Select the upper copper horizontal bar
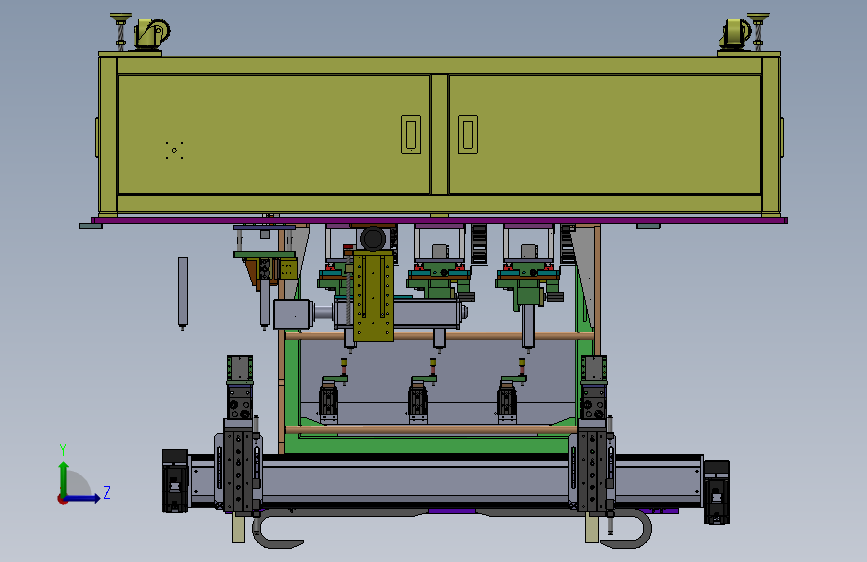The width and height of the screenshot is (867, 562). pos(440,336)
